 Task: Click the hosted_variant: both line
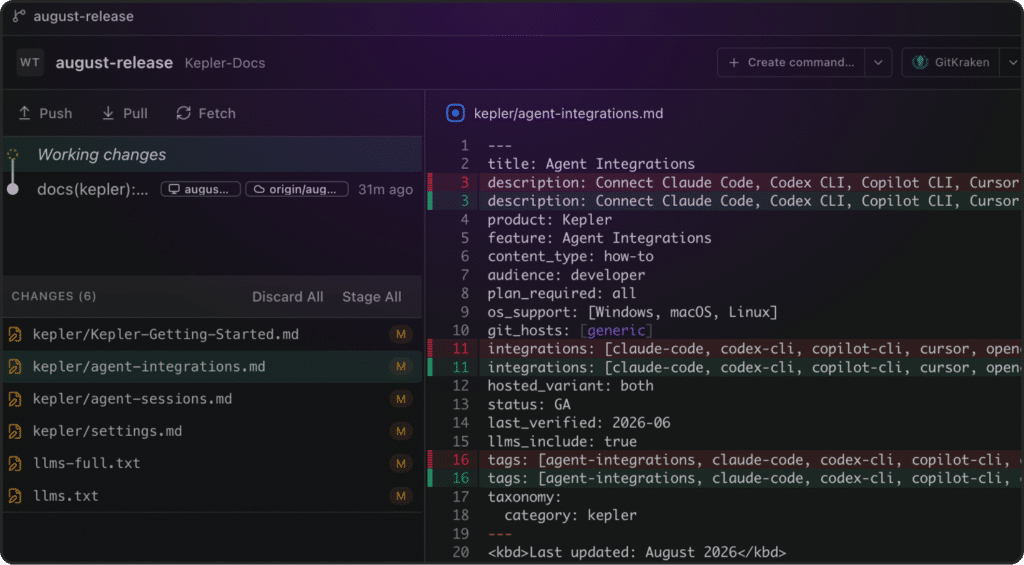[x=570, y=386]
